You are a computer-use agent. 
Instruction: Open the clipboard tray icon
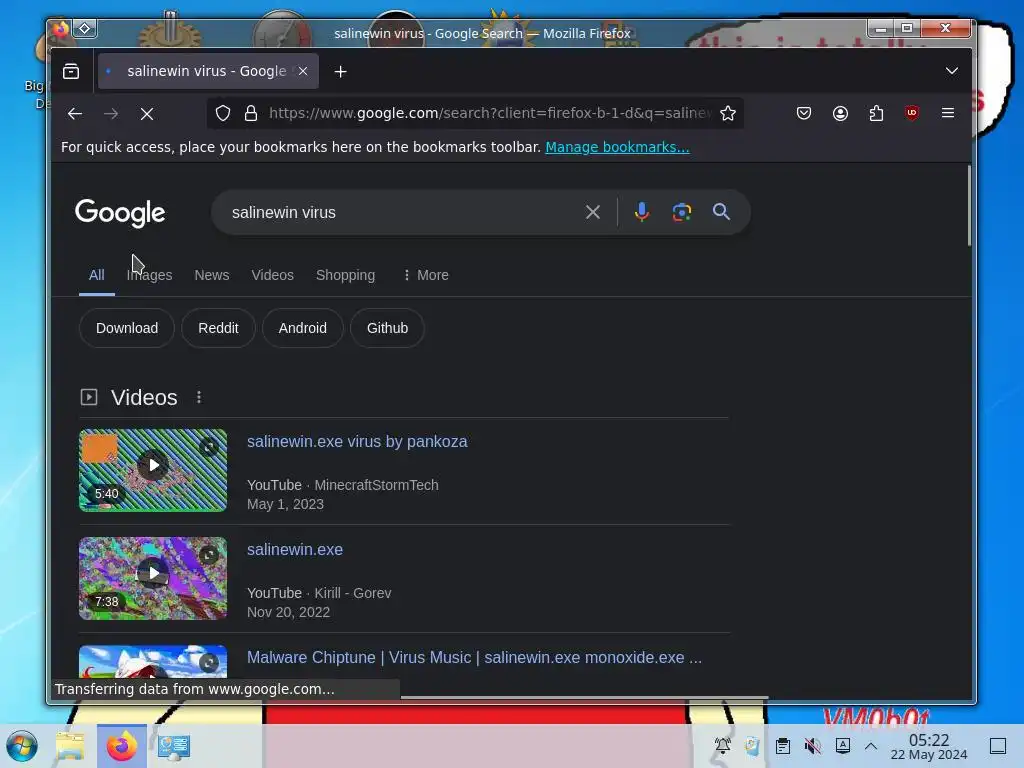pyautogui.click(x=783, y=746)
